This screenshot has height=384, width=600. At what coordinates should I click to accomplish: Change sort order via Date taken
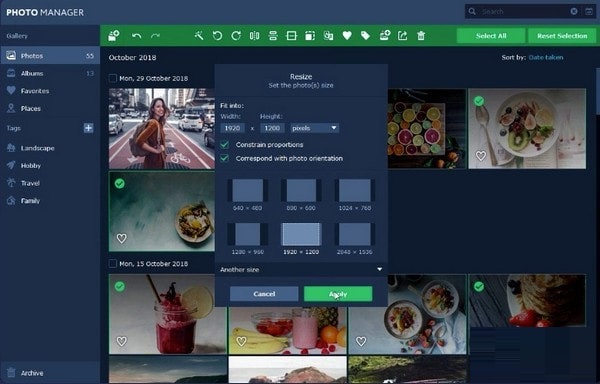(546, 57)
